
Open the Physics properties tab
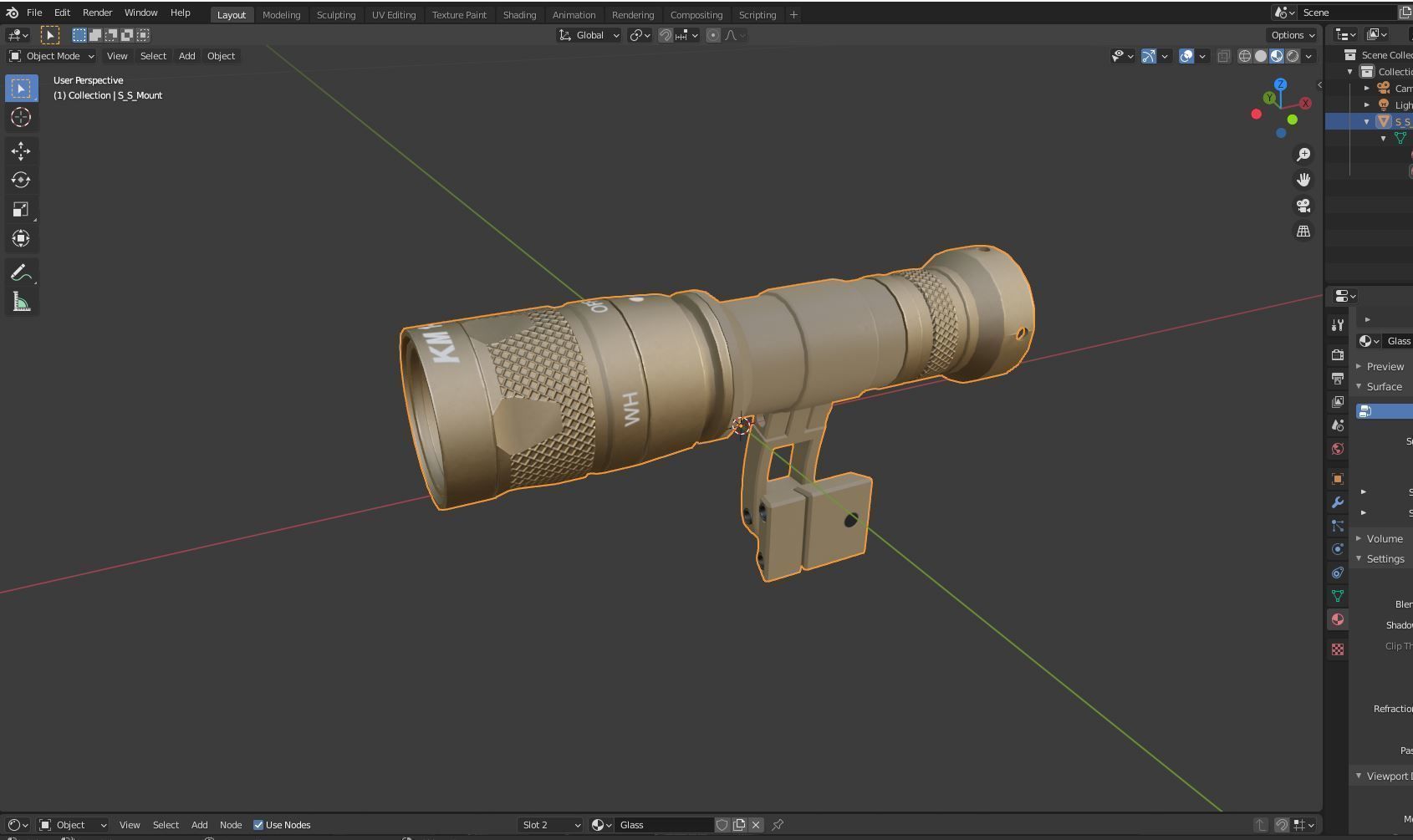tap(1338, 549)
